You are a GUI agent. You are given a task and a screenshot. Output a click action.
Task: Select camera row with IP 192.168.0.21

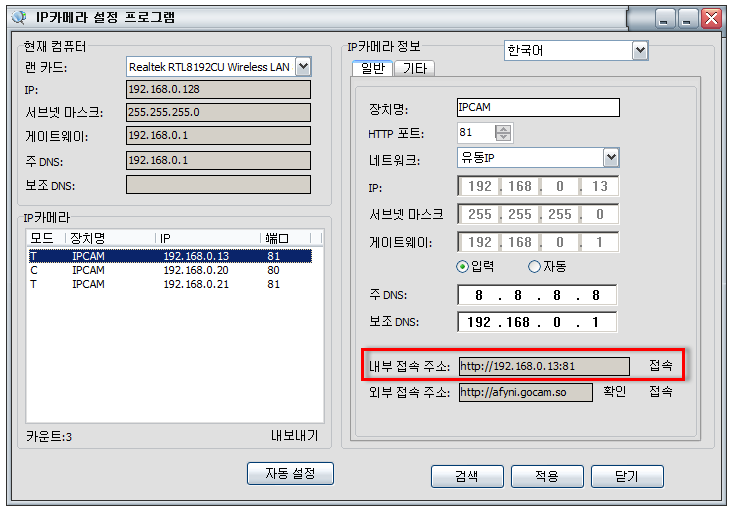pos(170,284)
